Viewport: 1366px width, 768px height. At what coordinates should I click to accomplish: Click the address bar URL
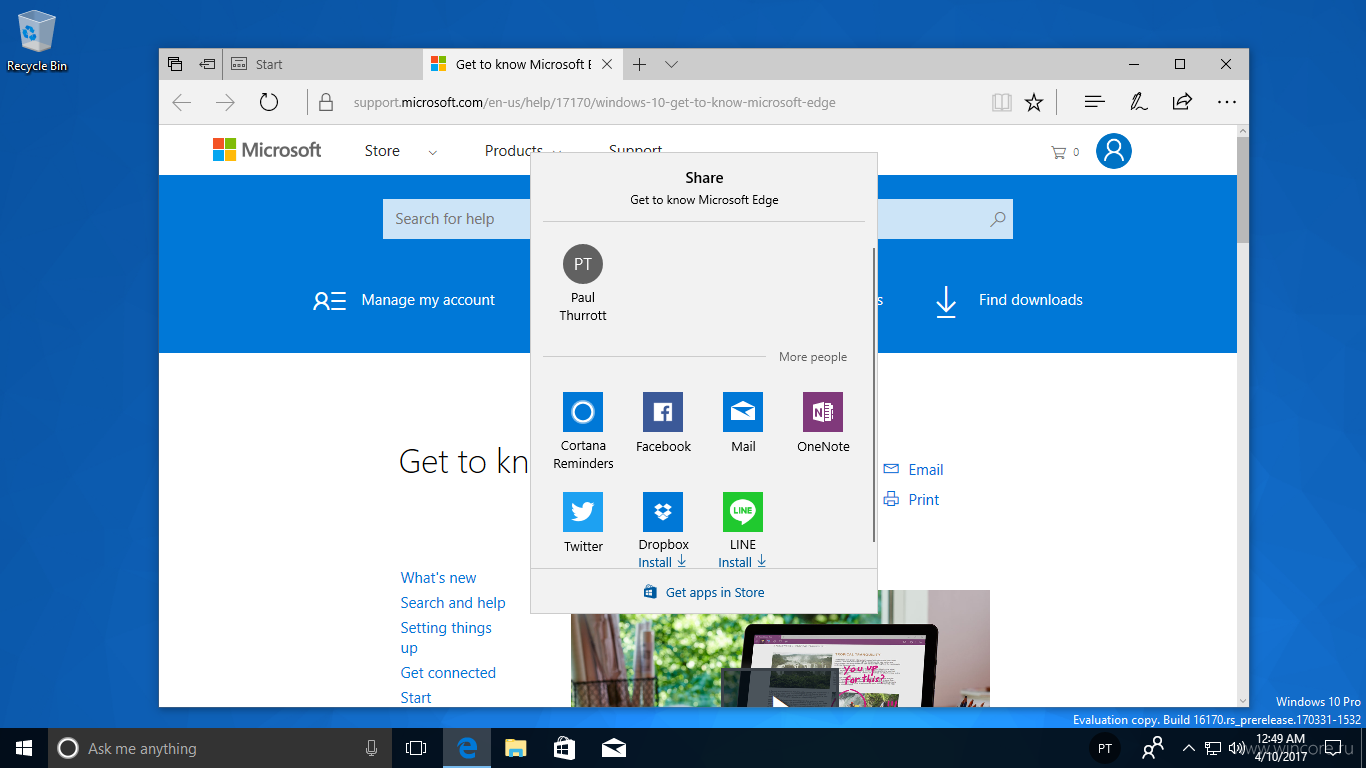pos(594,102)
